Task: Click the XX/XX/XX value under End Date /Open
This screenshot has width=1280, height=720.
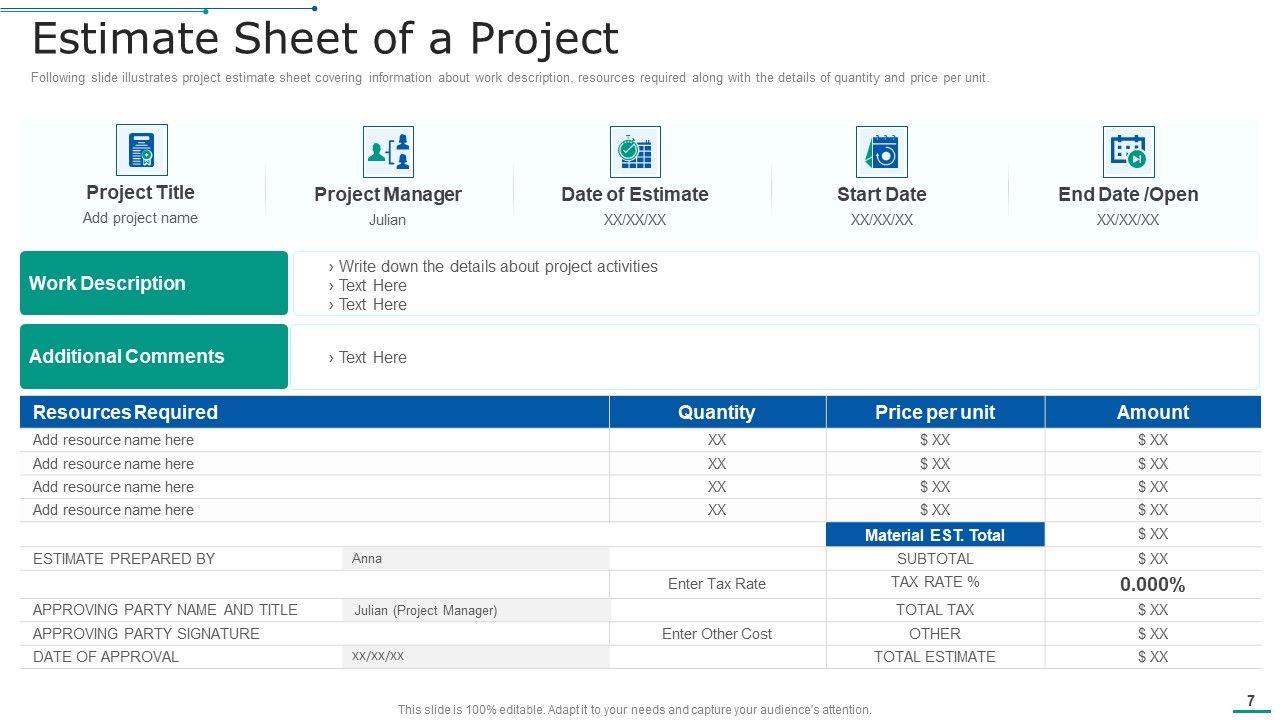Action: (x=1128, y=220)
